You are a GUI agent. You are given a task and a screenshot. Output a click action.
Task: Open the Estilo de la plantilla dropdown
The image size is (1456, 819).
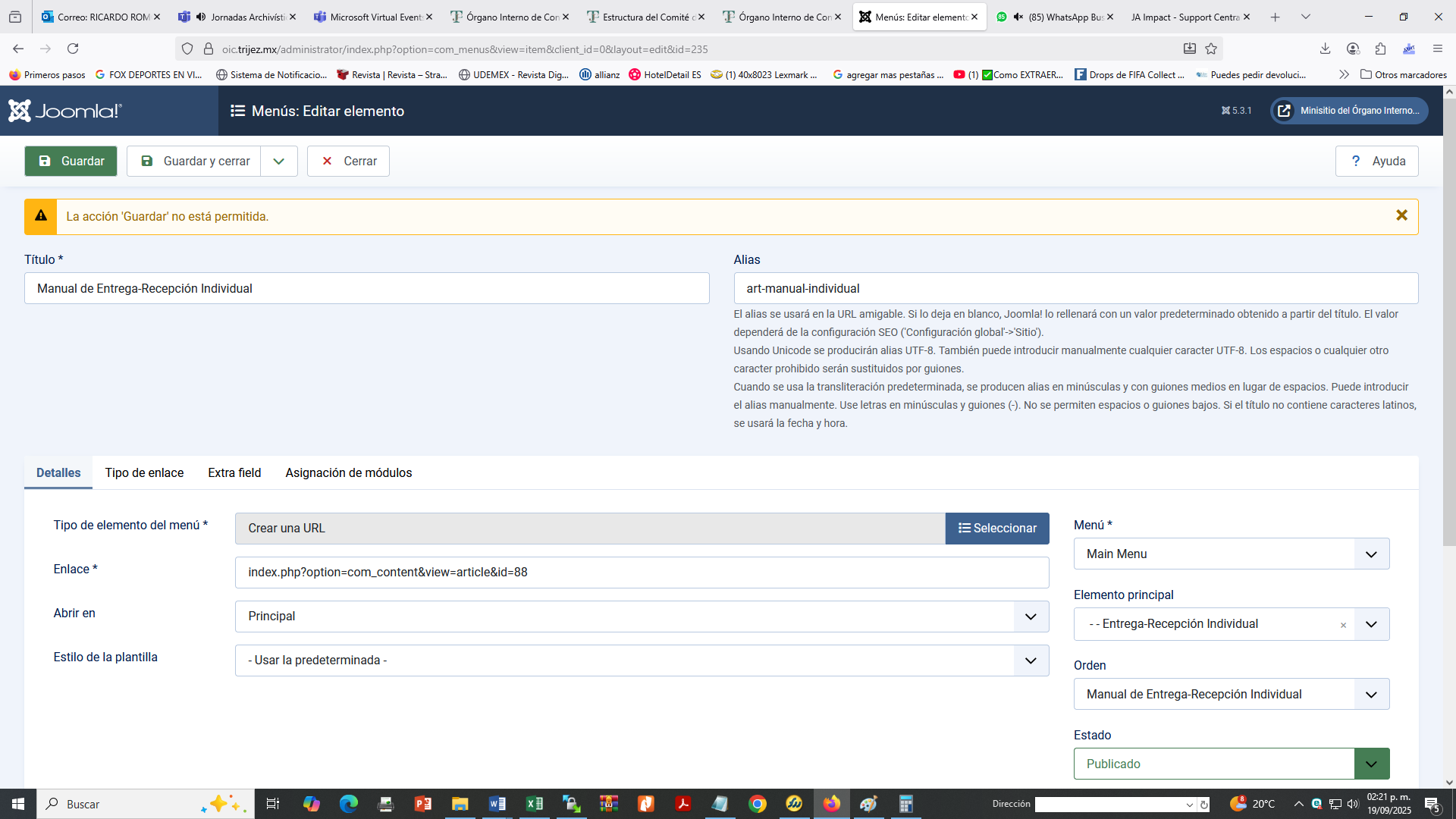tap(642, 661)
